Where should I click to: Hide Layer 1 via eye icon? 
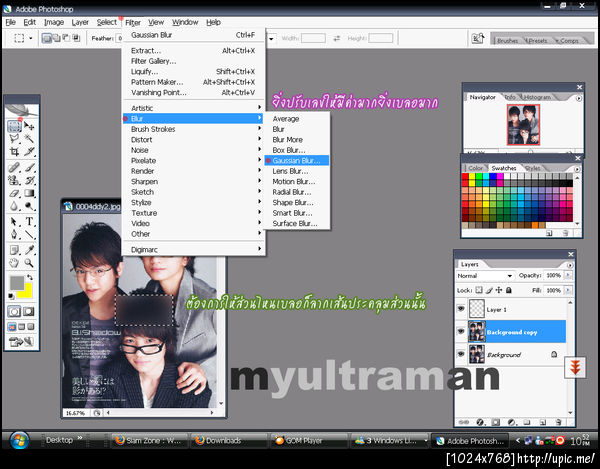(461, 308)
